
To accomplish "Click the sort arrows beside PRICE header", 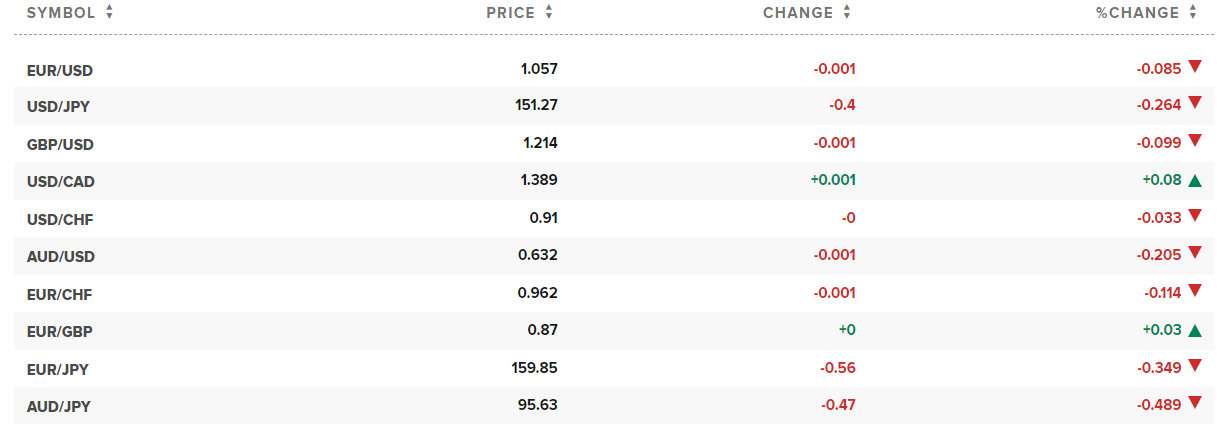I will [x=548, y=13].
